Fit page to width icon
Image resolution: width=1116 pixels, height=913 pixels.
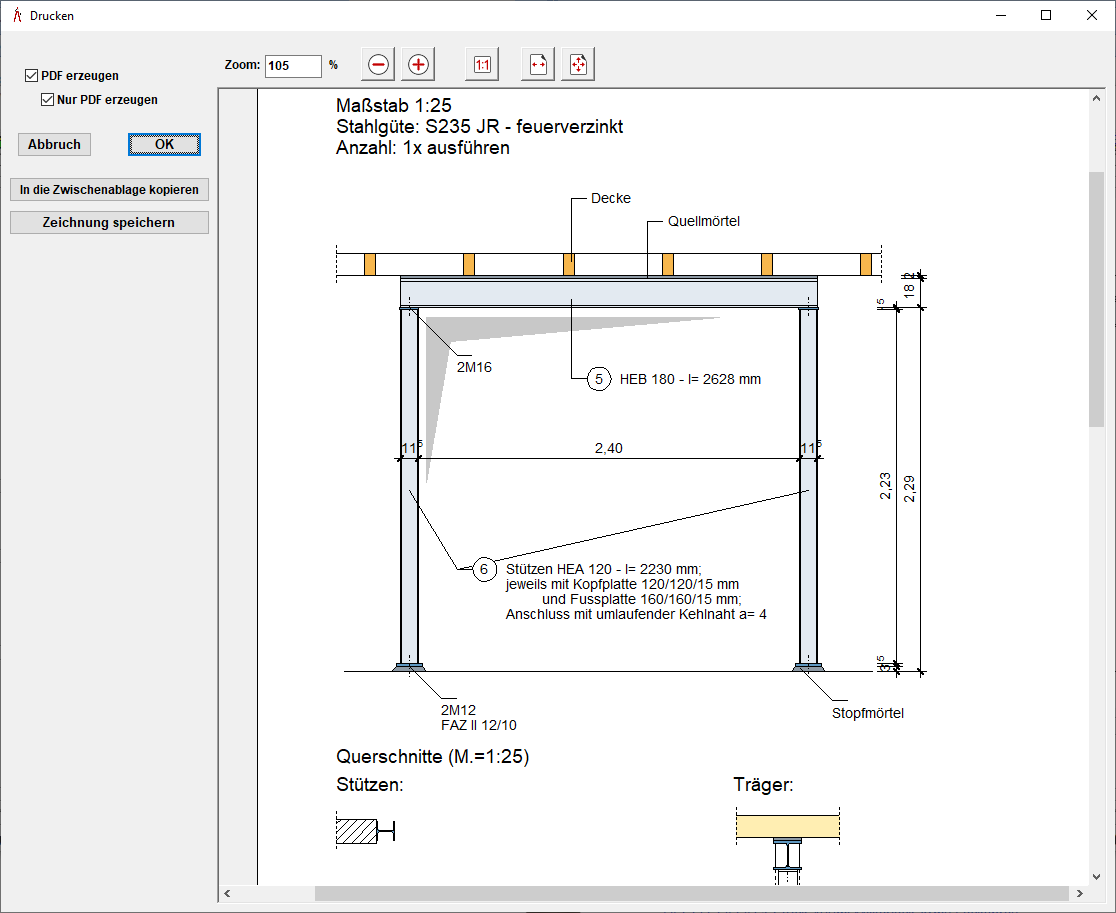[x=538, y=65]
